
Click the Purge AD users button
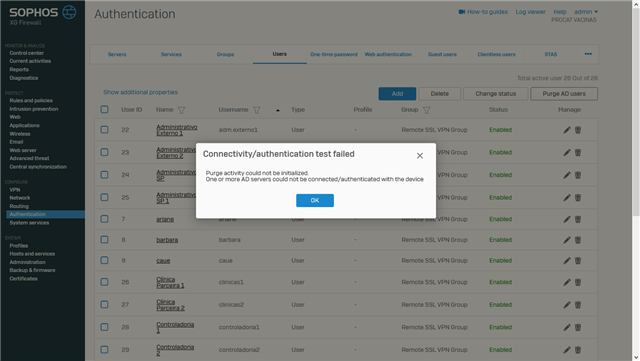coord(564,94)
